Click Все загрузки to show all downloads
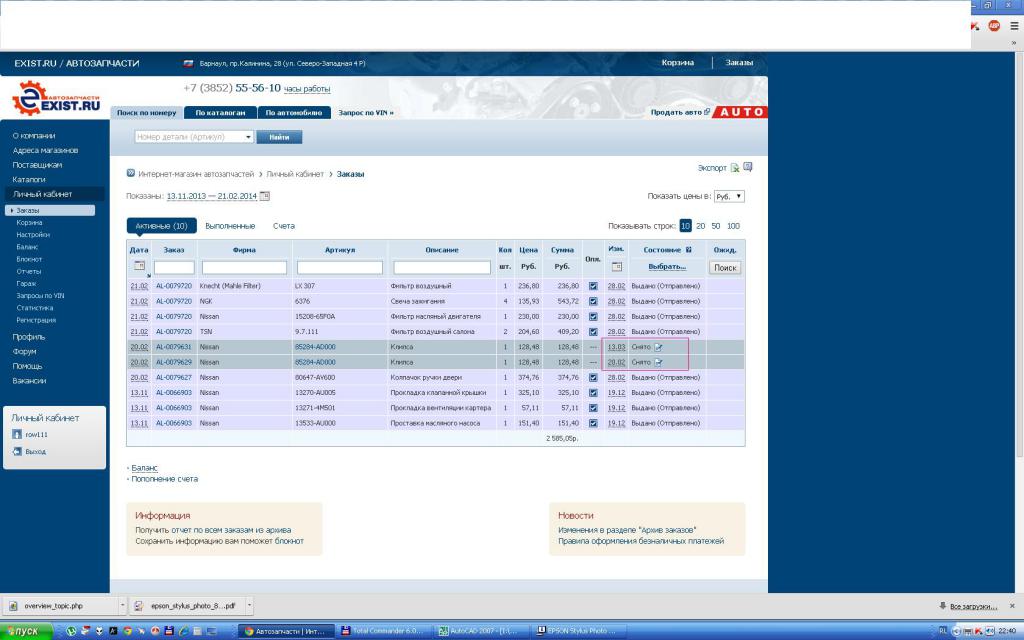 click(x=973, y=606)
